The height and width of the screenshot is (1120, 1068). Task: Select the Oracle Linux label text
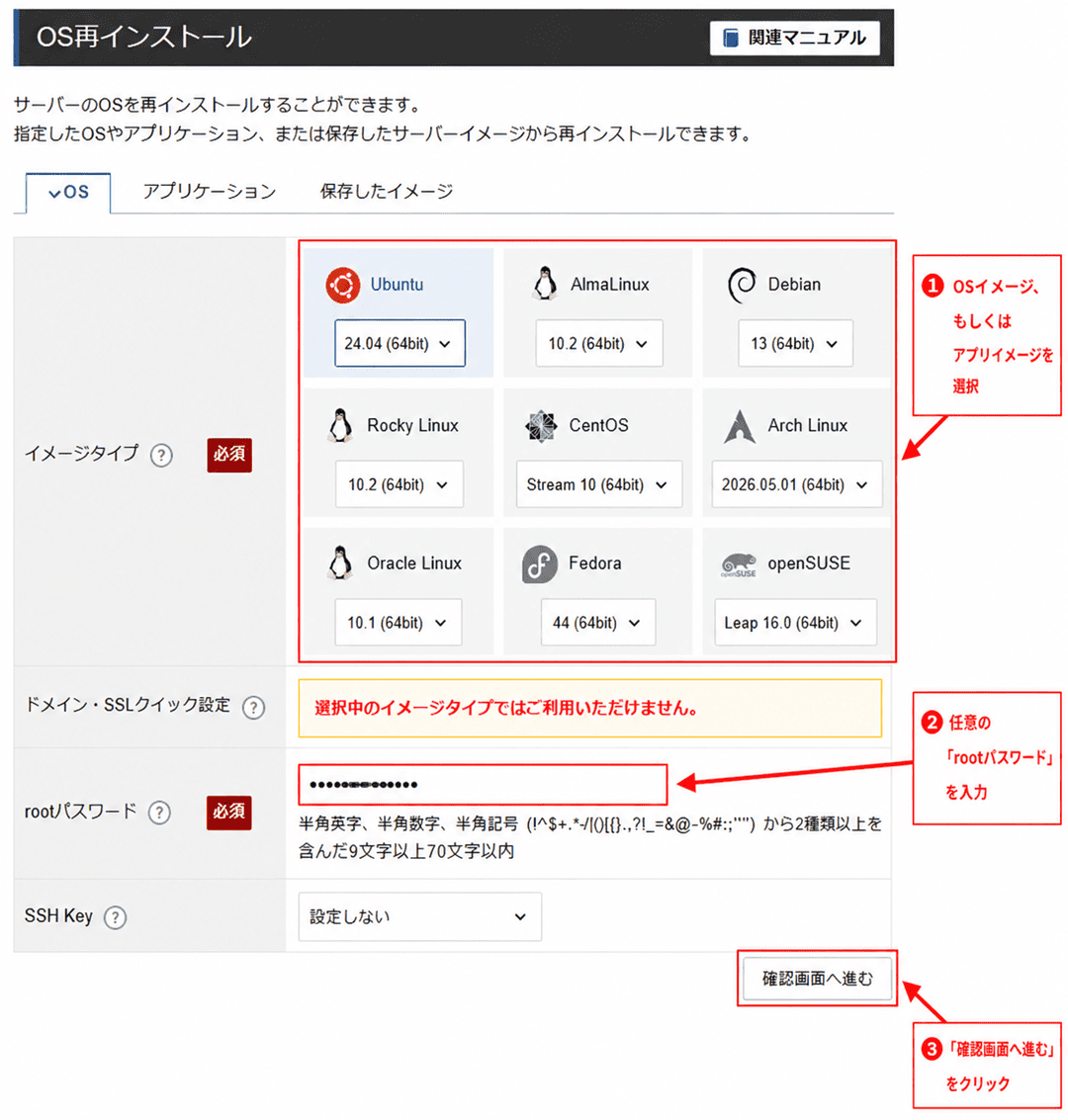tap(414, 562)
